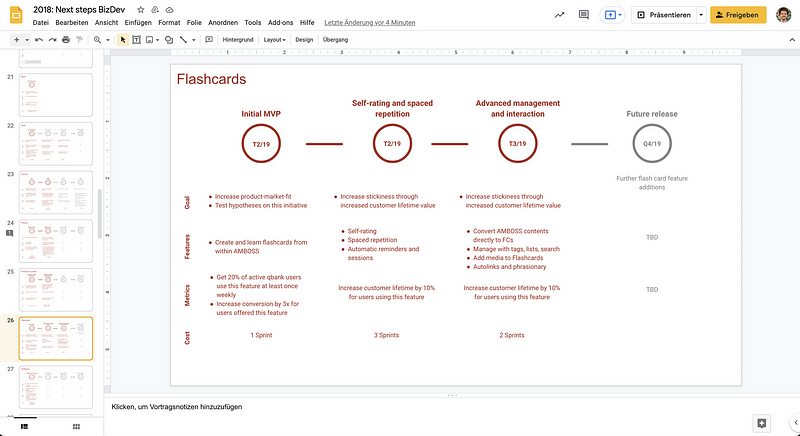Viewport: 800px width, 436px height.
Task: Open the Folie menu
Action: (194, 22)
